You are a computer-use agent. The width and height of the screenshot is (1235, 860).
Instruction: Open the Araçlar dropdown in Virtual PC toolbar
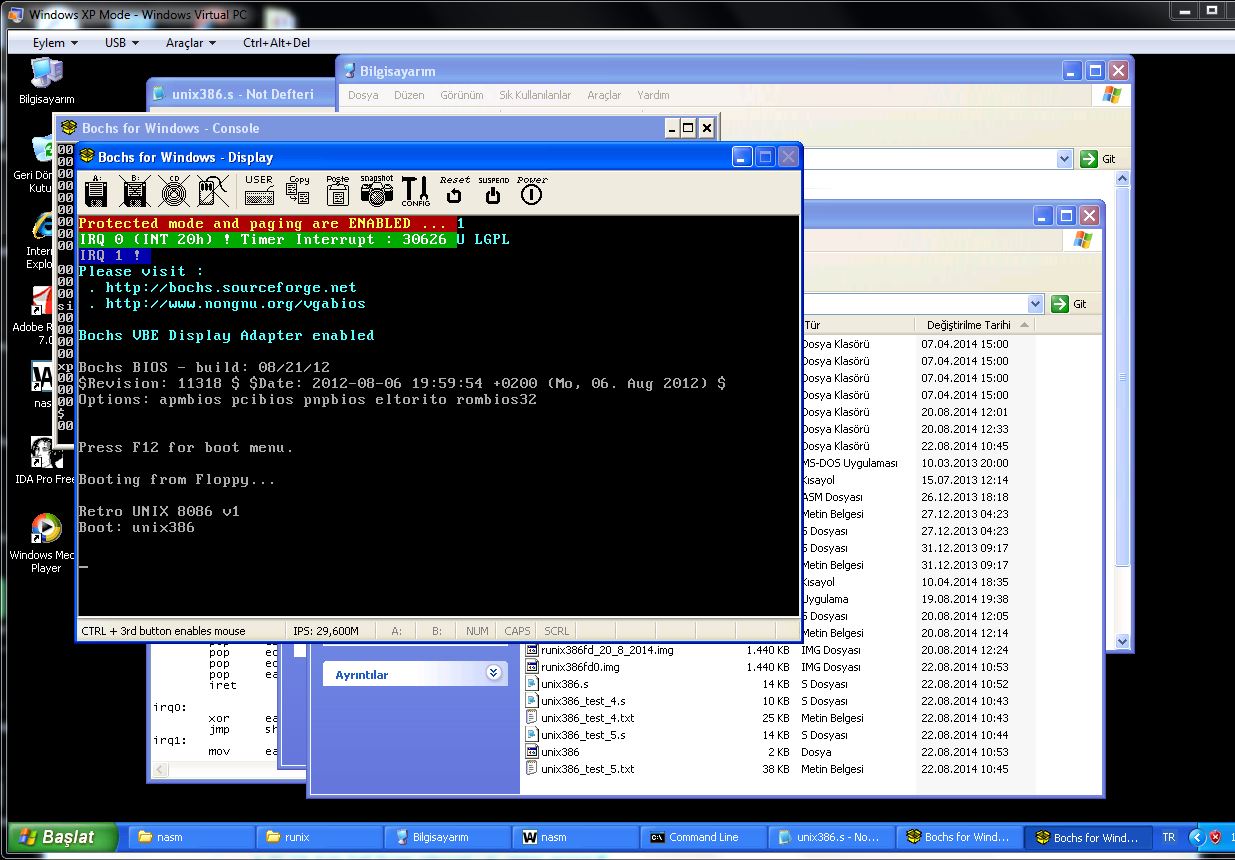tap(191, 43)
